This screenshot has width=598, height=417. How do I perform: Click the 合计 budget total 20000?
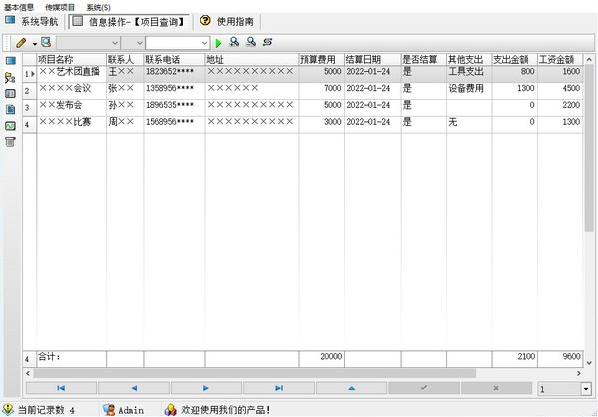(x=322, y=359)
